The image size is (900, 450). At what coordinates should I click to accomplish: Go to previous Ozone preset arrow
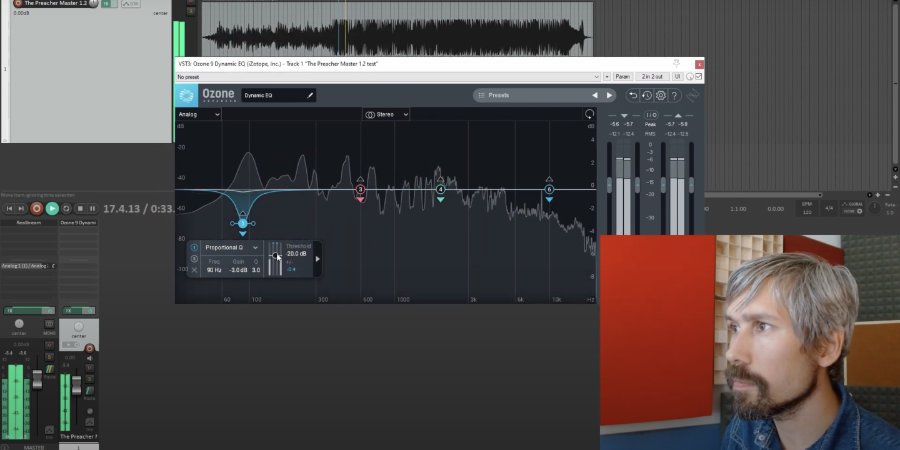tap(595, 95)
